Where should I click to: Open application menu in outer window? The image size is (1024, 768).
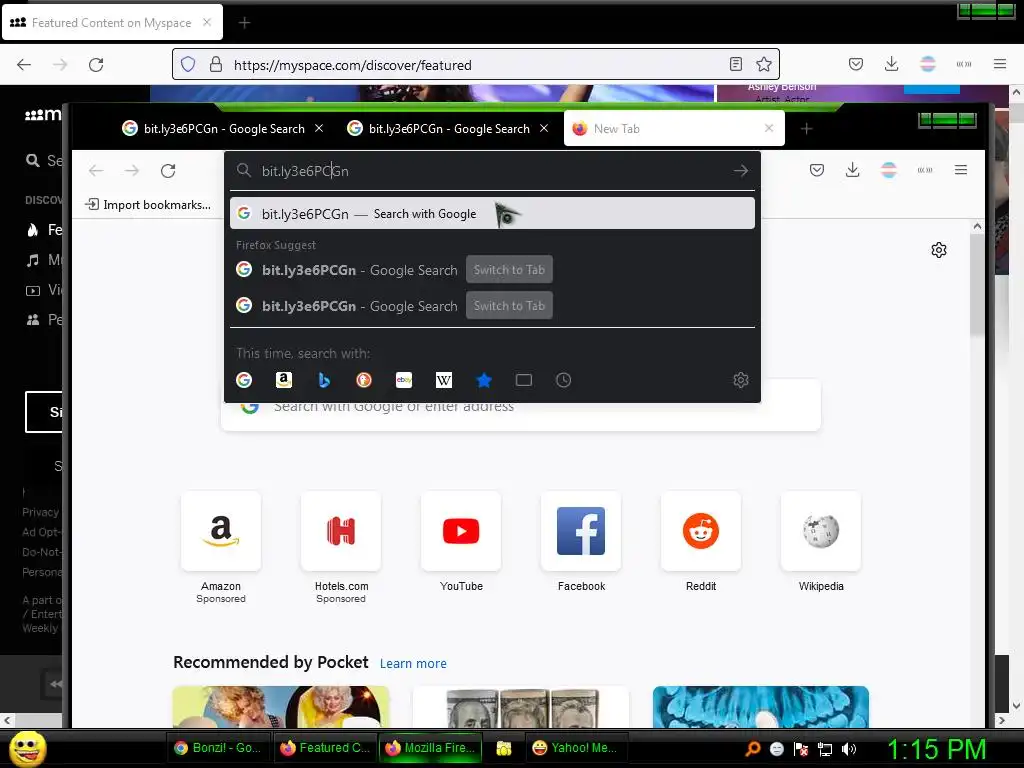pos(999,64)
